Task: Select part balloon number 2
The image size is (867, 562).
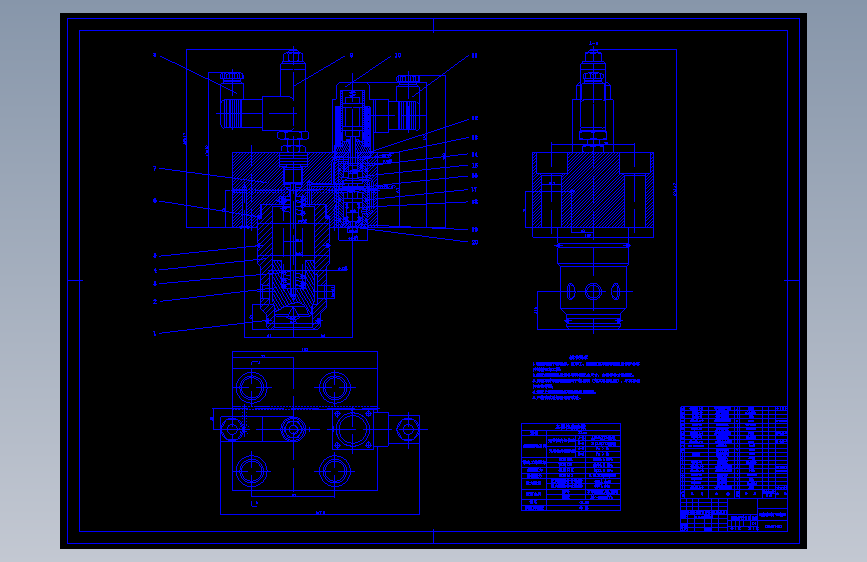Action: (x=155, y=301)
